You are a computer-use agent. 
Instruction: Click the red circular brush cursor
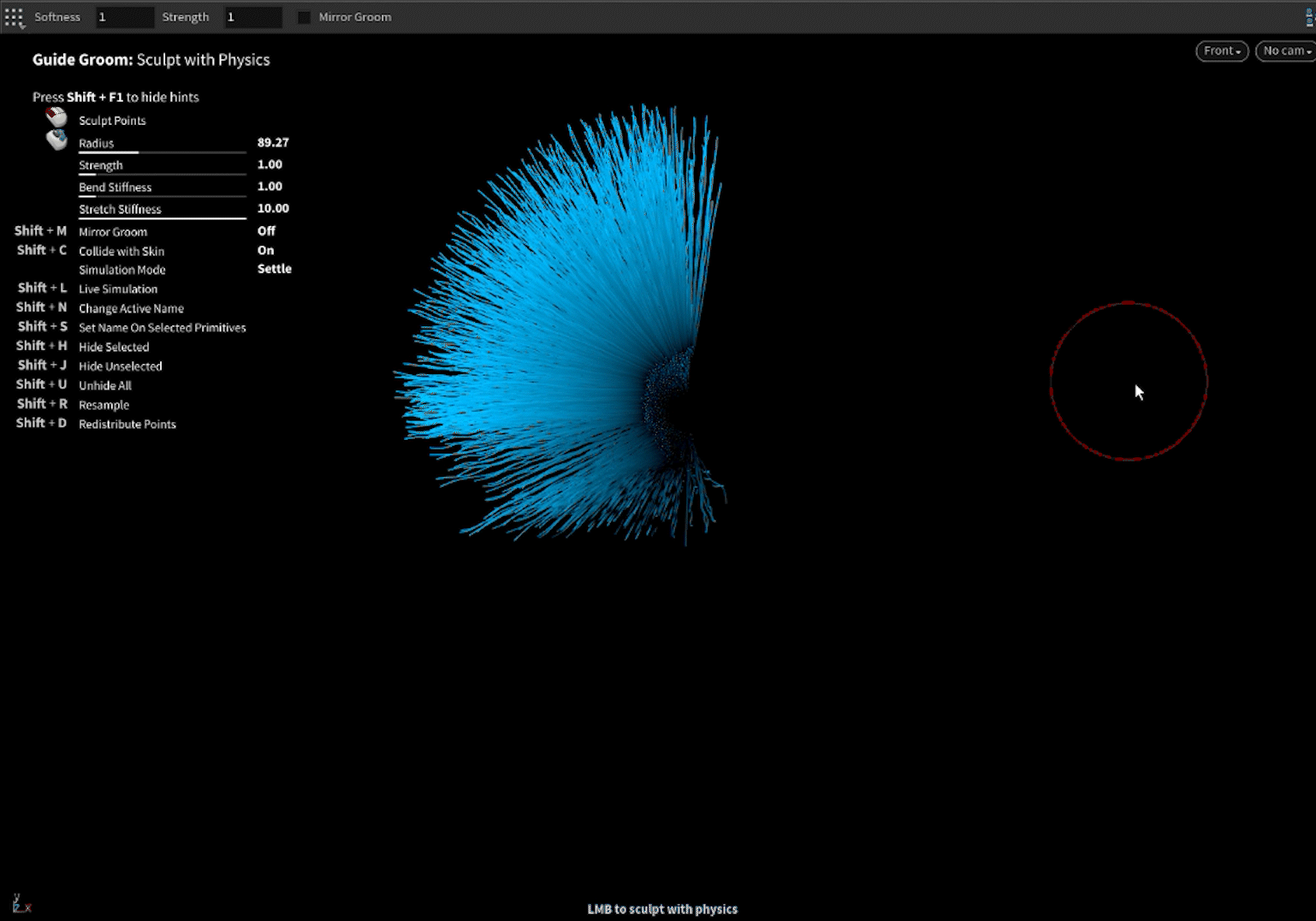click(1129, 381)
